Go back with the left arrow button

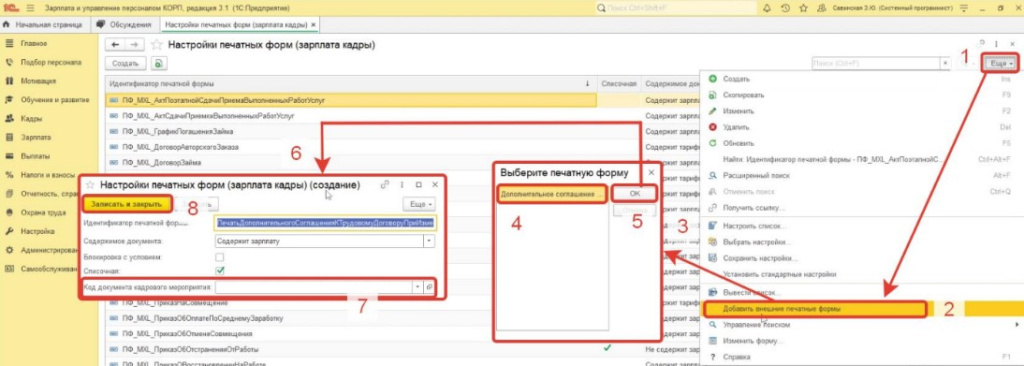point(116,44)
